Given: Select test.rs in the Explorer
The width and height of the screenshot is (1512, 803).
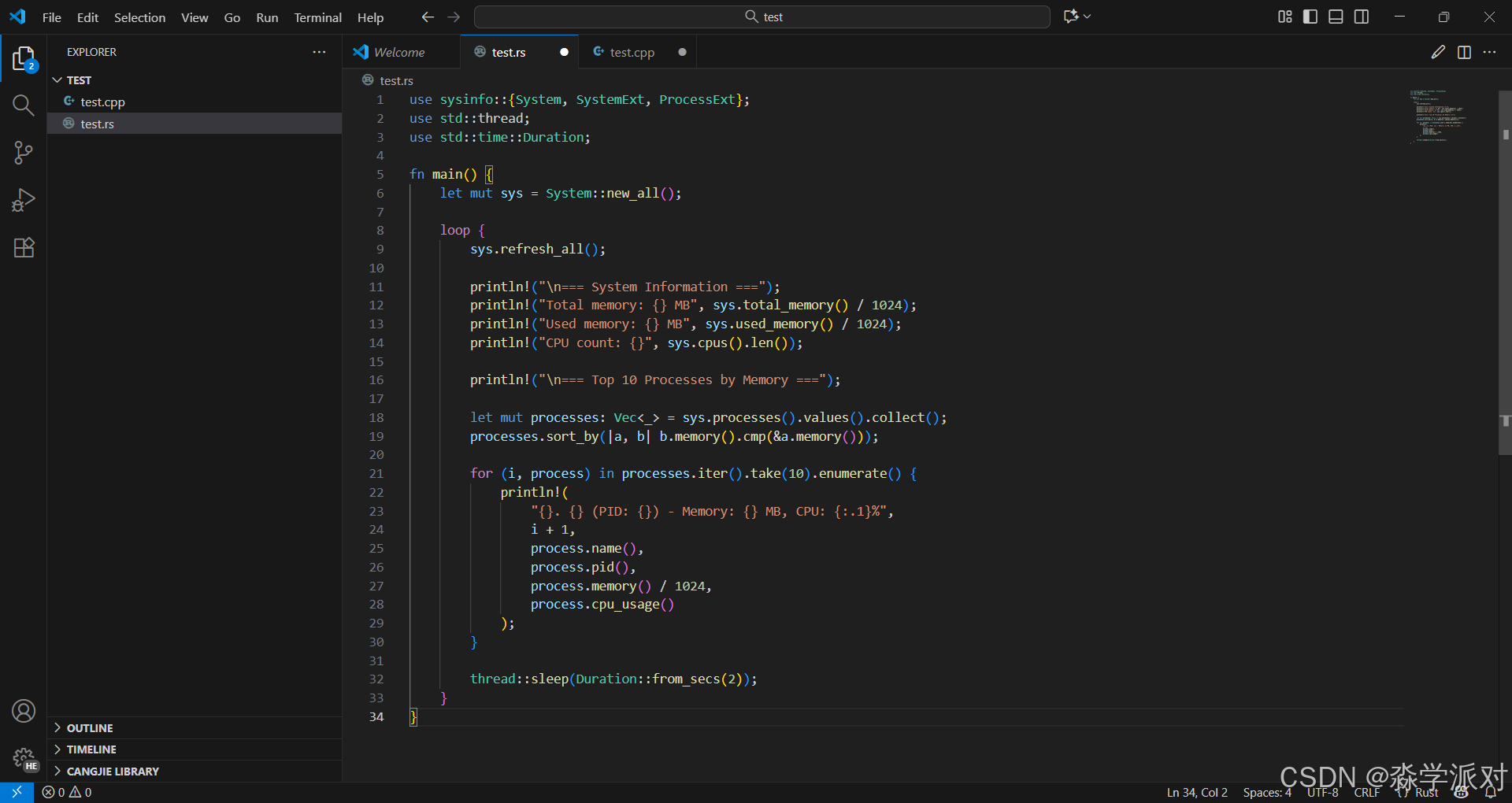Looking at the screenshot, I should tap(195, 124).
